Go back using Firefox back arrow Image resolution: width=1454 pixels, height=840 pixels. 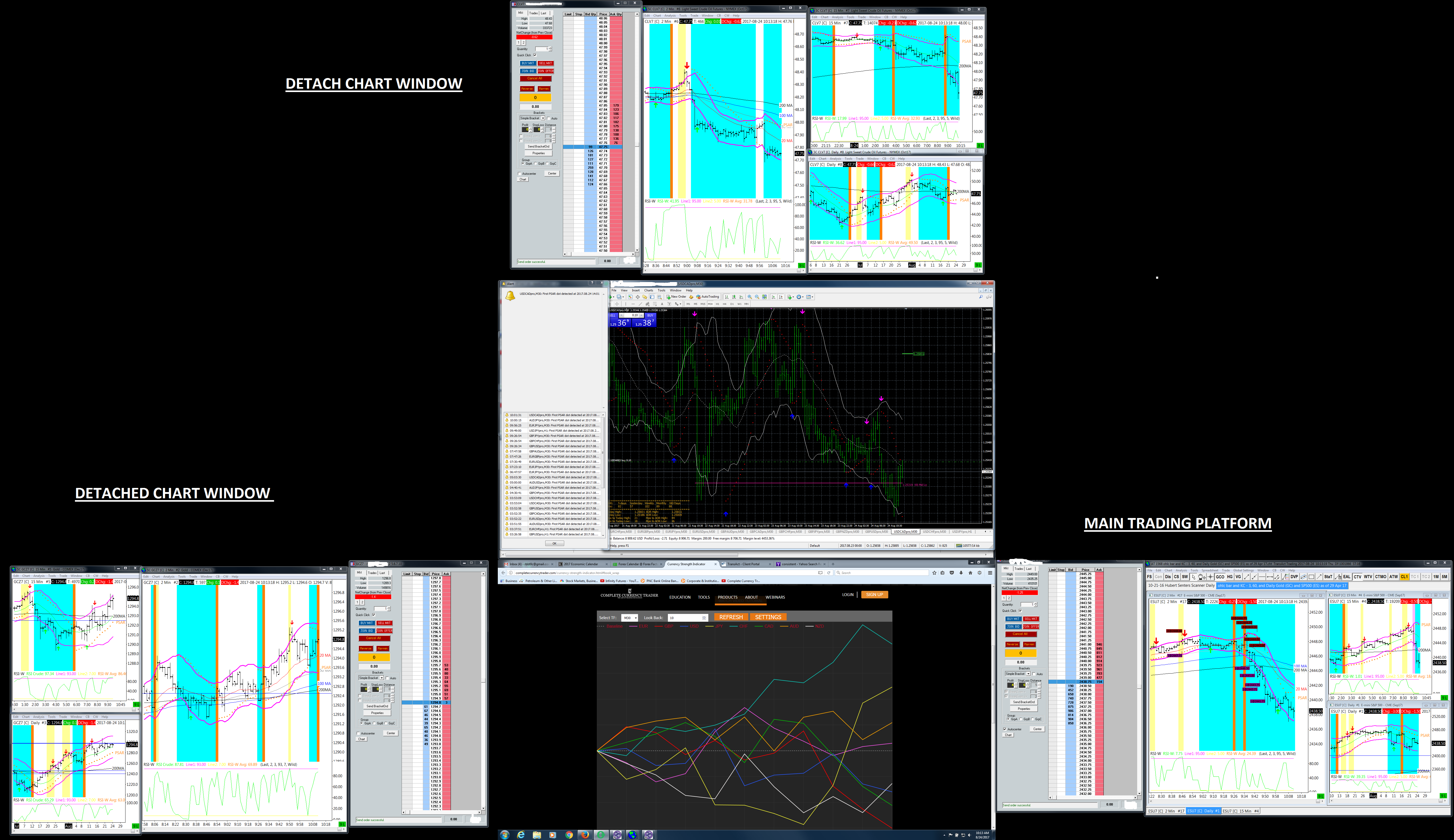pos(504,573)
